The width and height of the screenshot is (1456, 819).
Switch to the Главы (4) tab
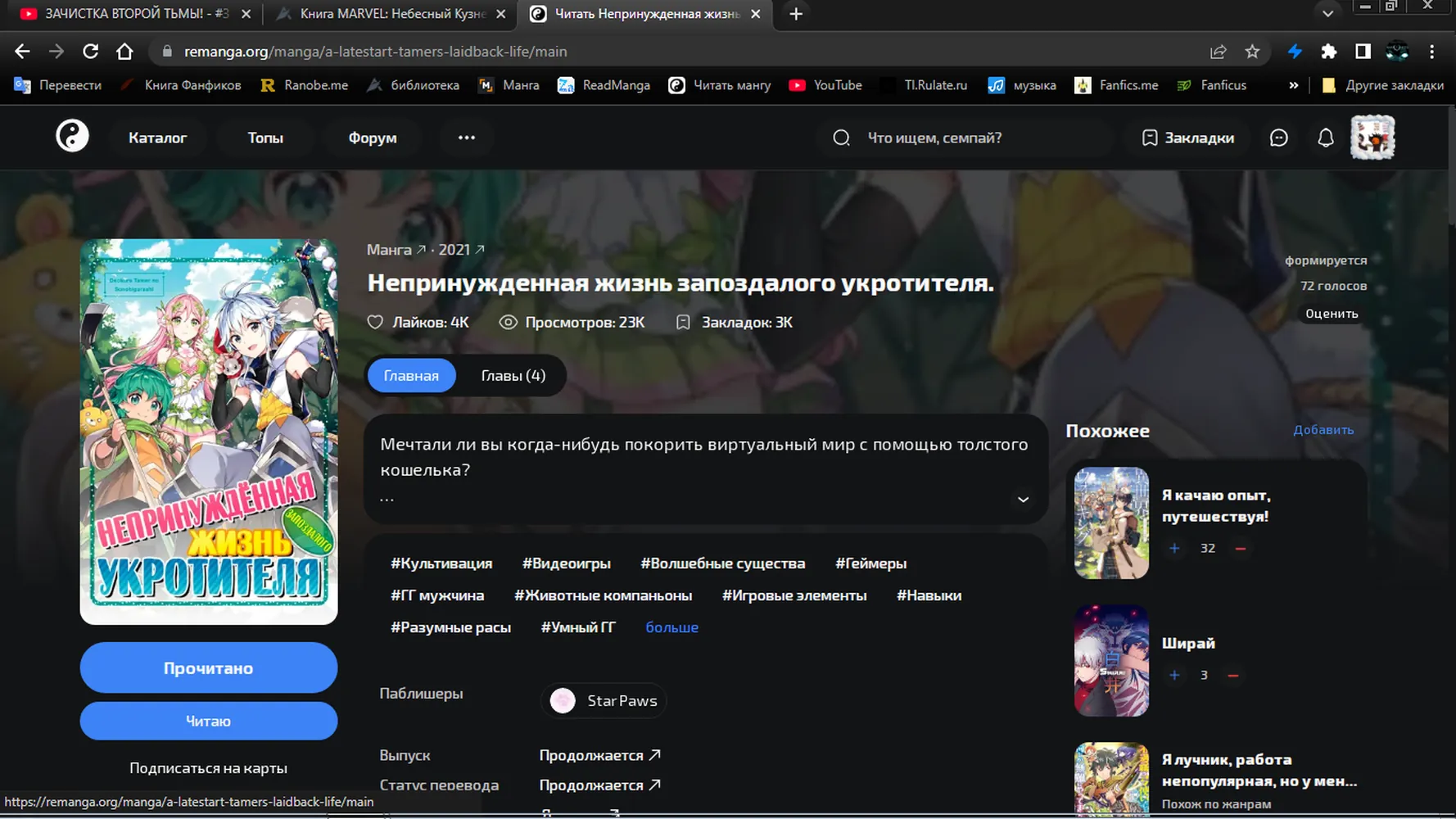pos(513,375)
